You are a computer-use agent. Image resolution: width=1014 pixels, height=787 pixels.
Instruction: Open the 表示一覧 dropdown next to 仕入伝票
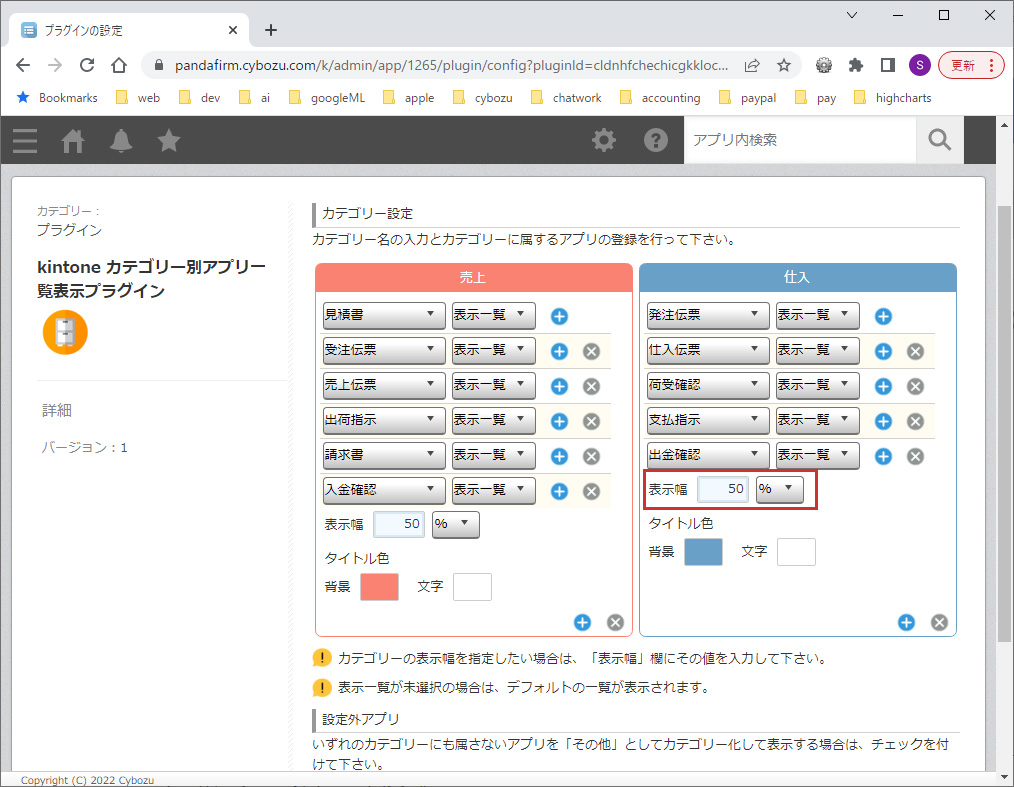(x=817, y=350)
